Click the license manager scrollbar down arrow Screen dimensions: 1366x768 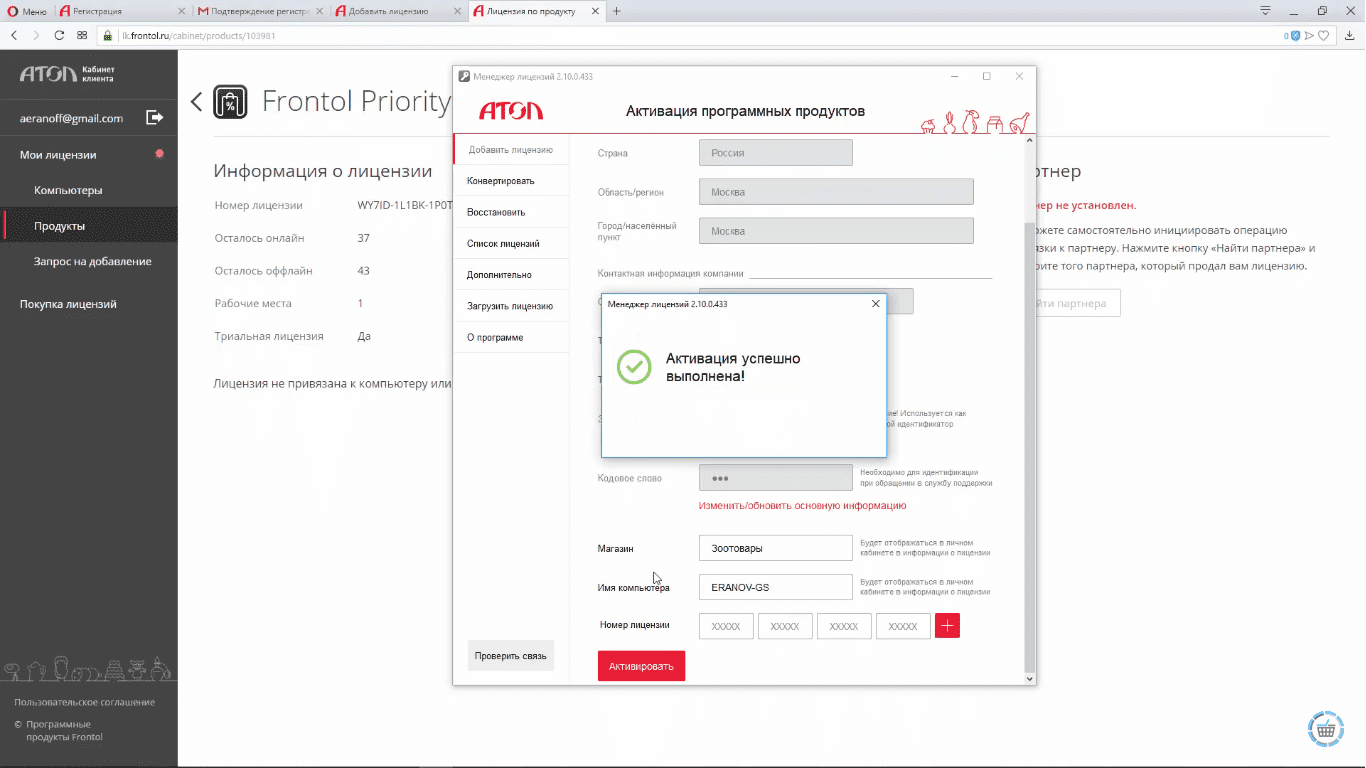tap(1030, 678)
